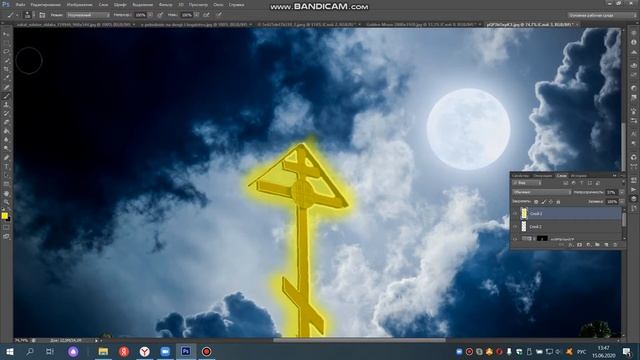640x360 pixels.
Task: Toggle lock position
Action: click(x=551, y=202)
